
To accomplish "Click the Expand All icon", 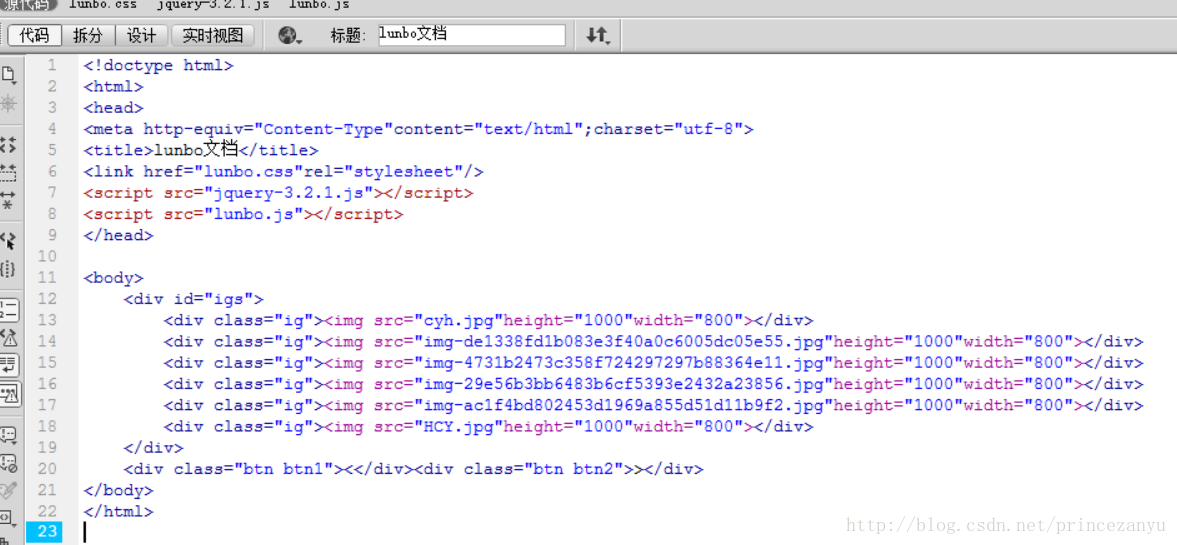I will tap(9, 200).
